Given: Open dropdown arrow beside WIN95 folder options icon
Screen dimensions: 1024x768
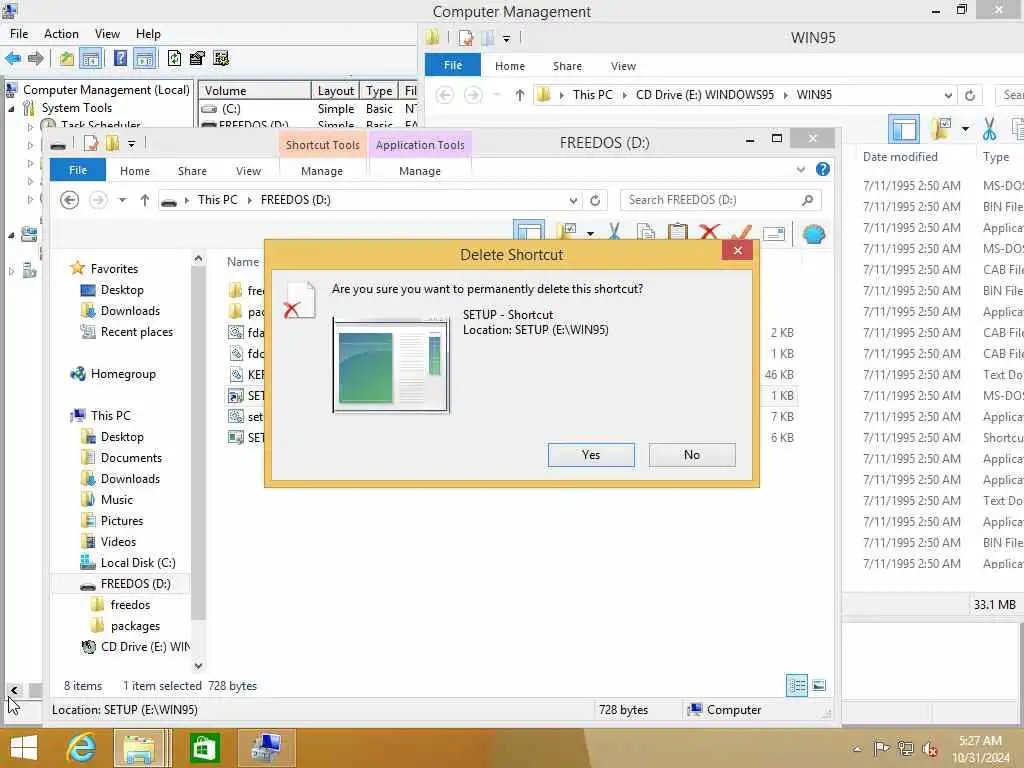Looking at the screenshot, I should (x=965, y=129).
